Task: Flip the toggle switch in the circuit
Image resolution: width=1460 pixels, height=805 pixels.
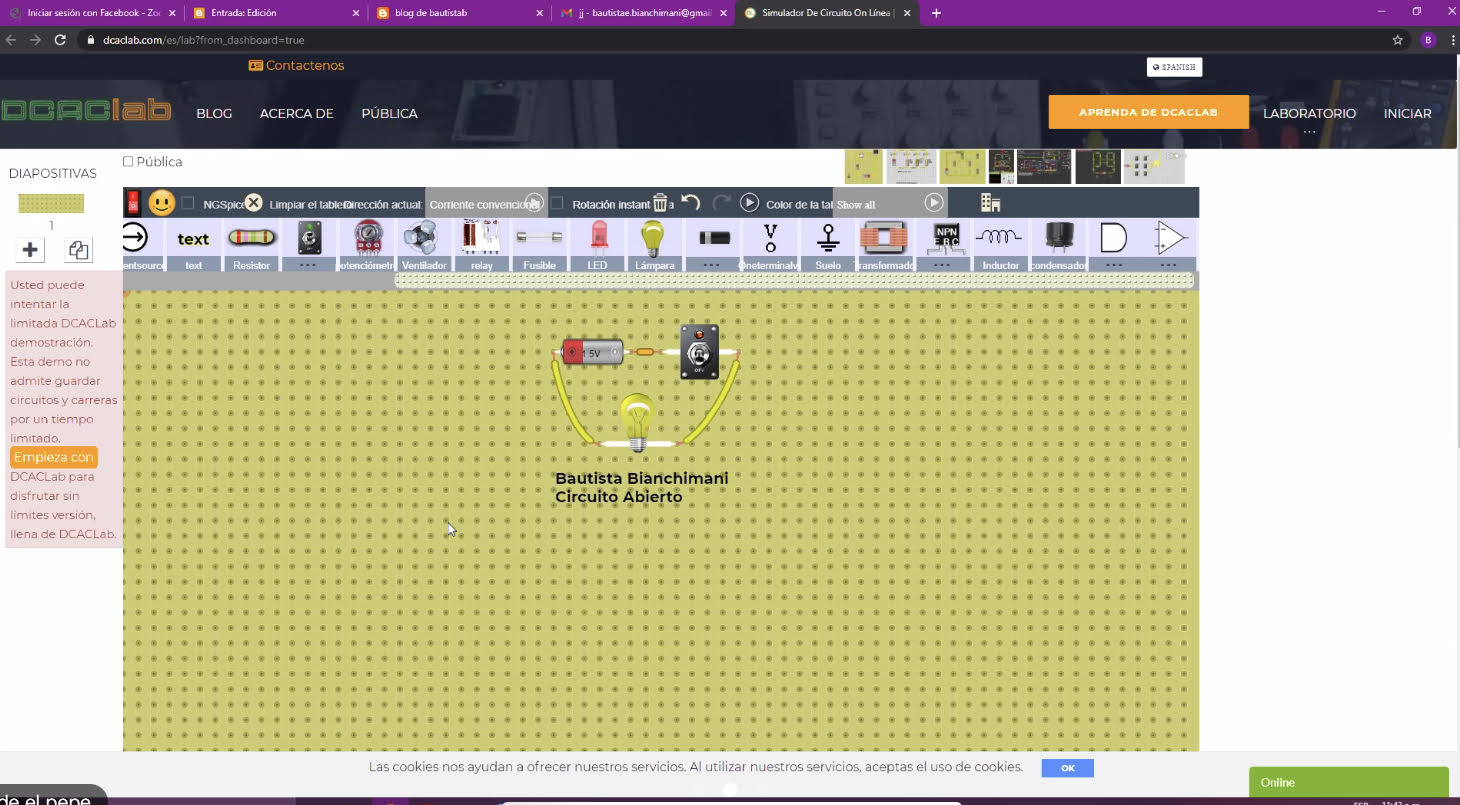Action: point(699,352)
